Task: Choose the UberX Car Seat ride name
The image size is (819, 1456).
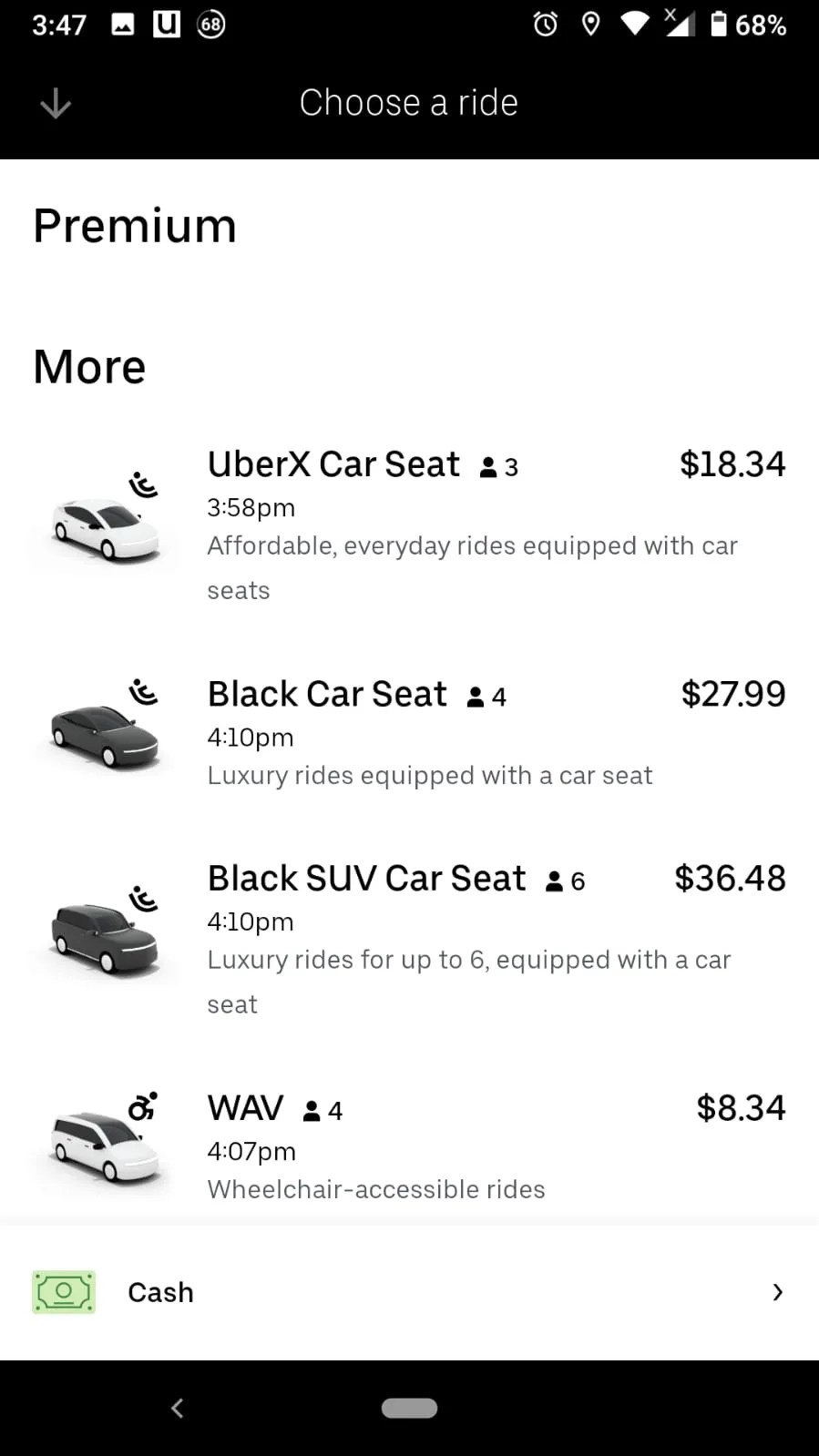Action: pos(333,464)
